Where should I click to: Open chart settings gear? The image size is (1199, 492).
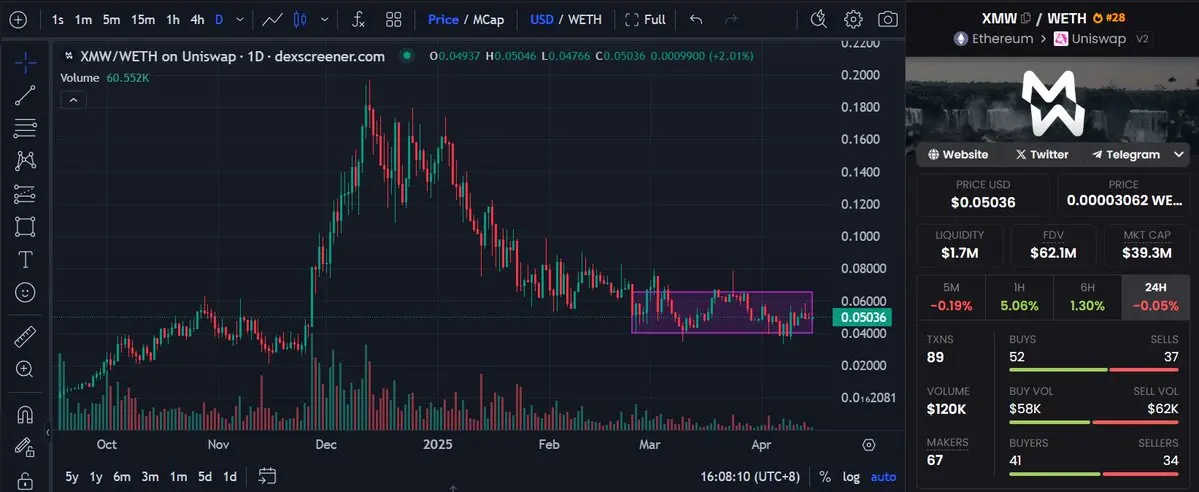coord(853,20)
